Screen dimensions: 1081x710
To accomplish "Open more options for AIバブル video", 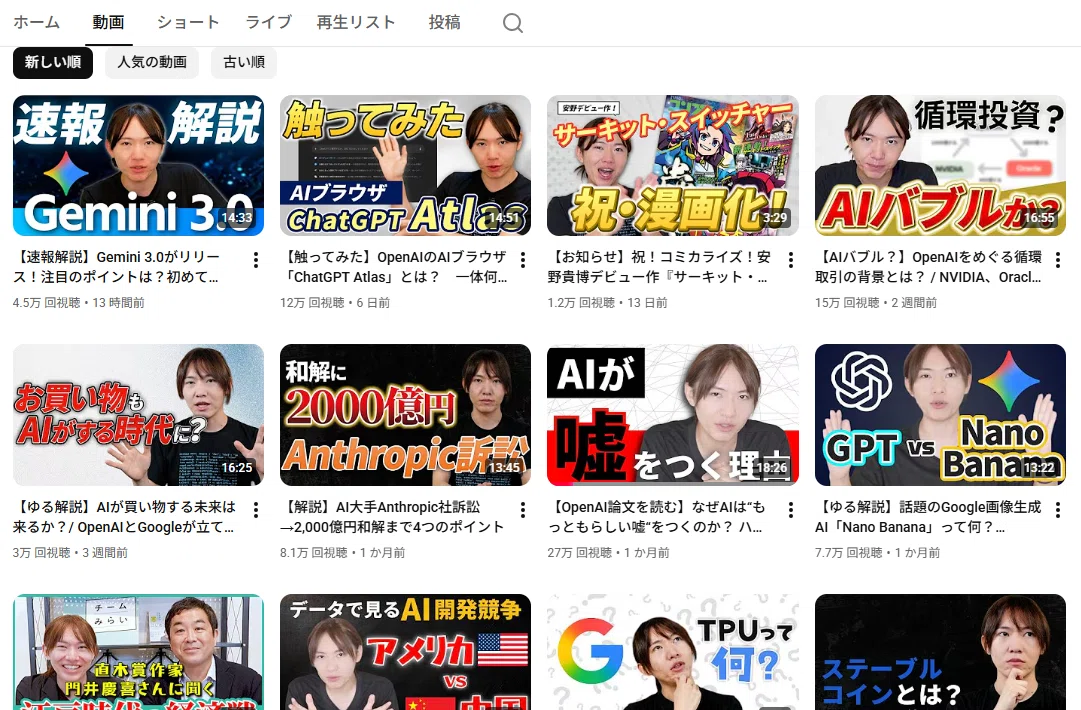I will (x=1058, y=260).
